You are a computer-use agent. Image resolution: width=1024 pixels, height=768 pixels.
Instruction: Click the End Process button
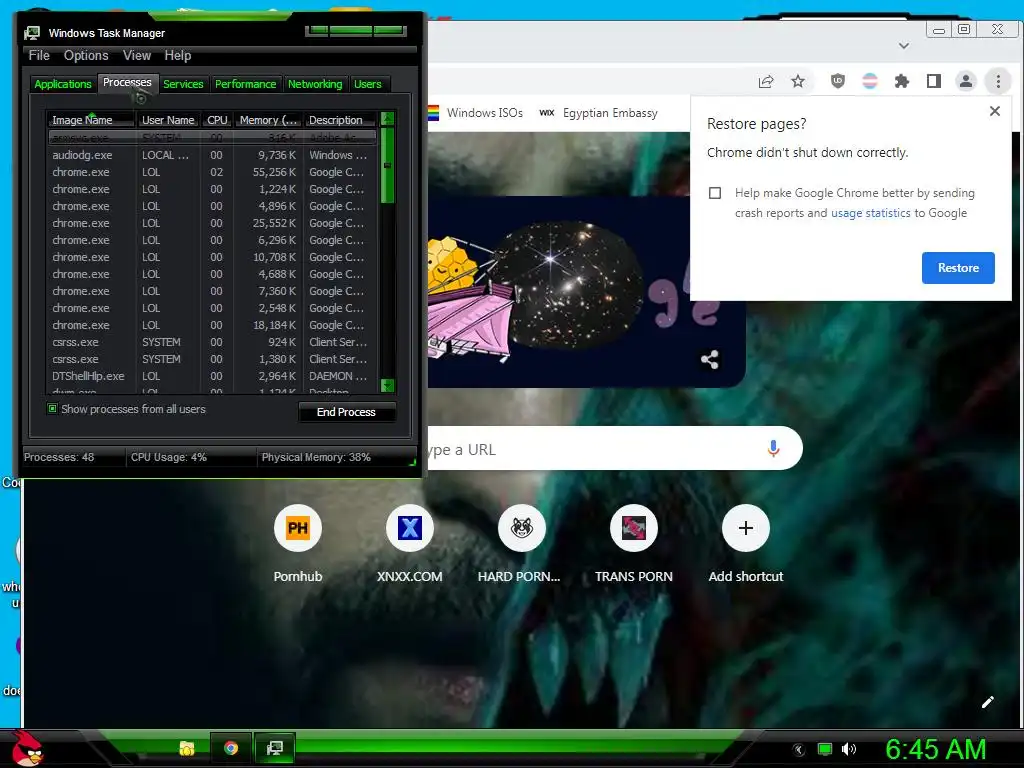tap(347, 412)
